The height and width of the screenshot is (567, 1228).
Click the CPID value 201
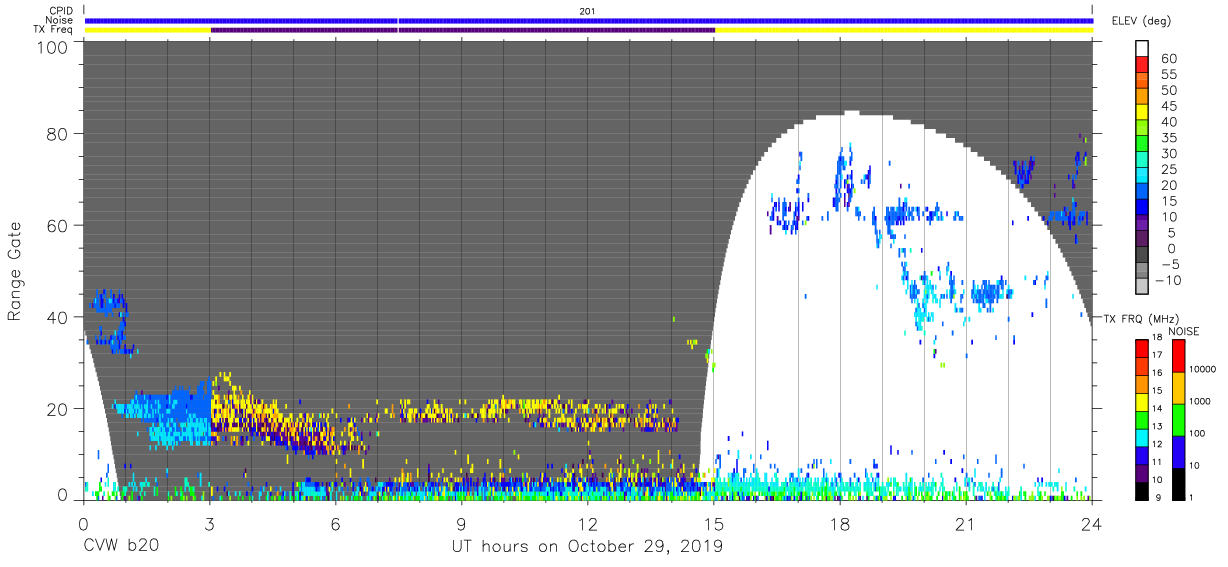(587, 10)
